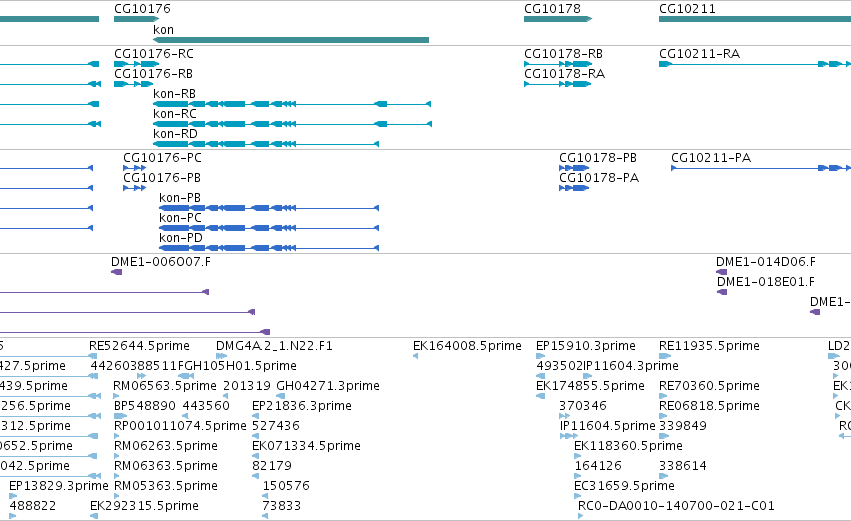
Task: Click the long teal kon gene bar
Action: [291, 40]
